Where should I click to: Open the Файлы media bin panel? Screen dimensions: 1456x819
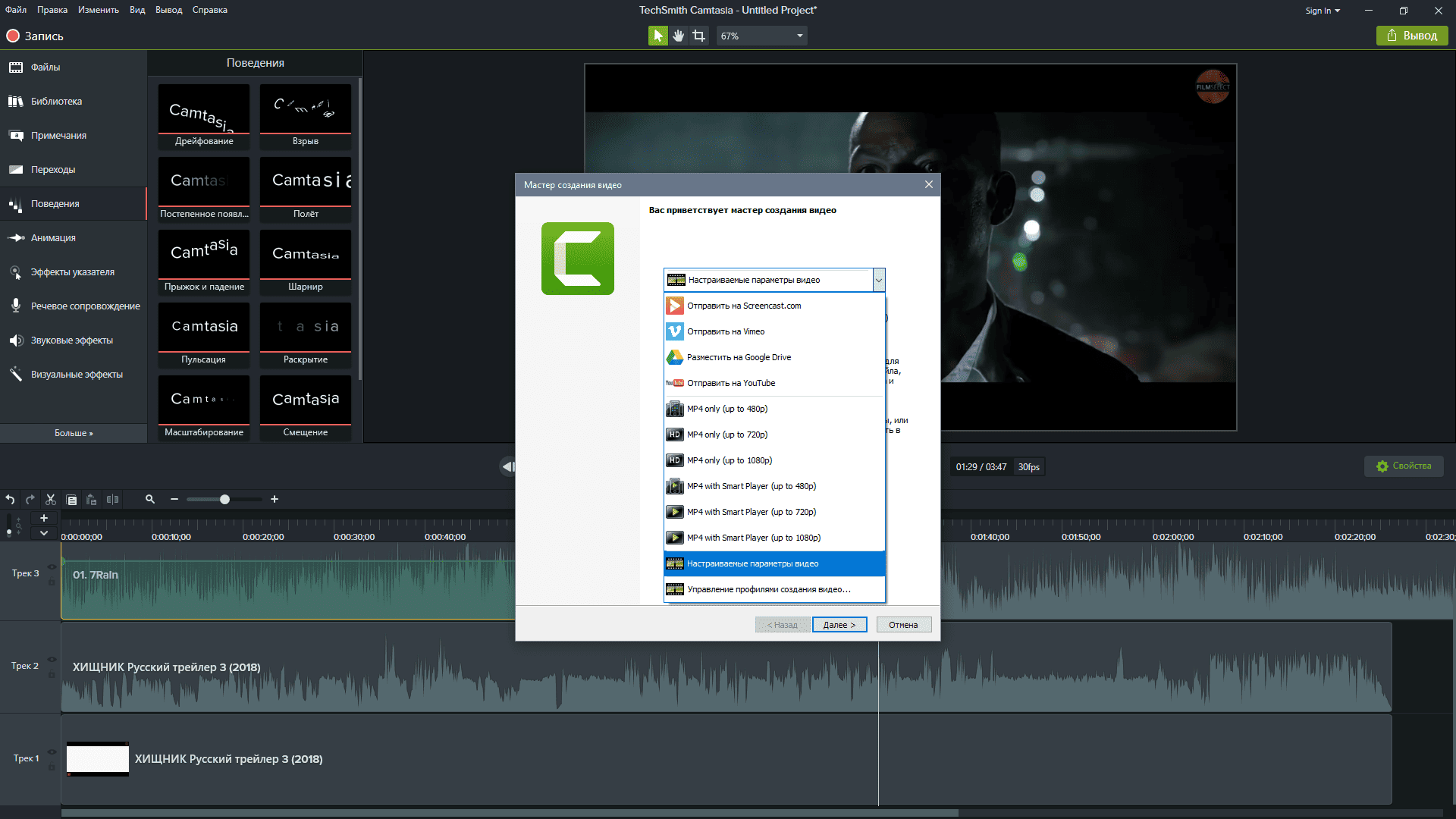[74, 67]
